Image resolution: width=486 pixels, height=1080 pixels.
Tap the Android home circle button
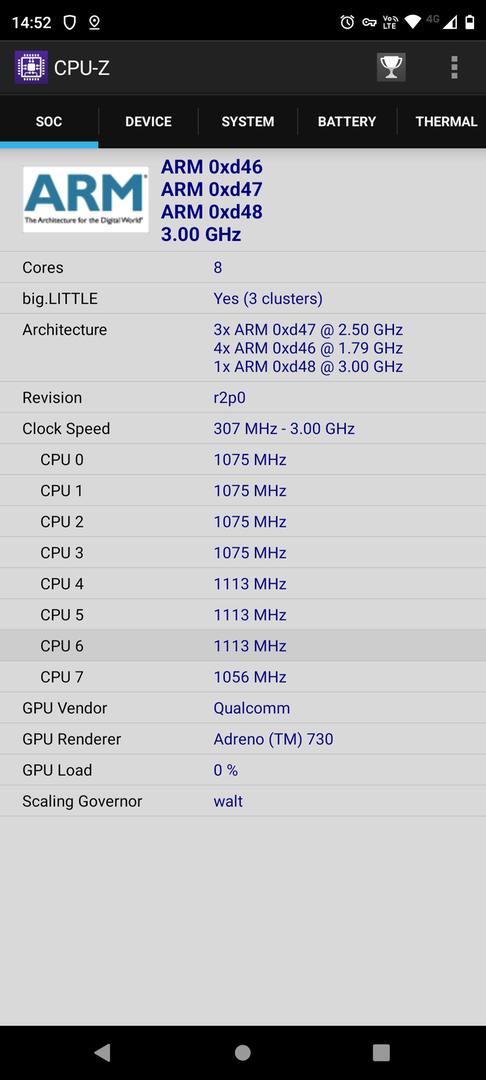242,1052
